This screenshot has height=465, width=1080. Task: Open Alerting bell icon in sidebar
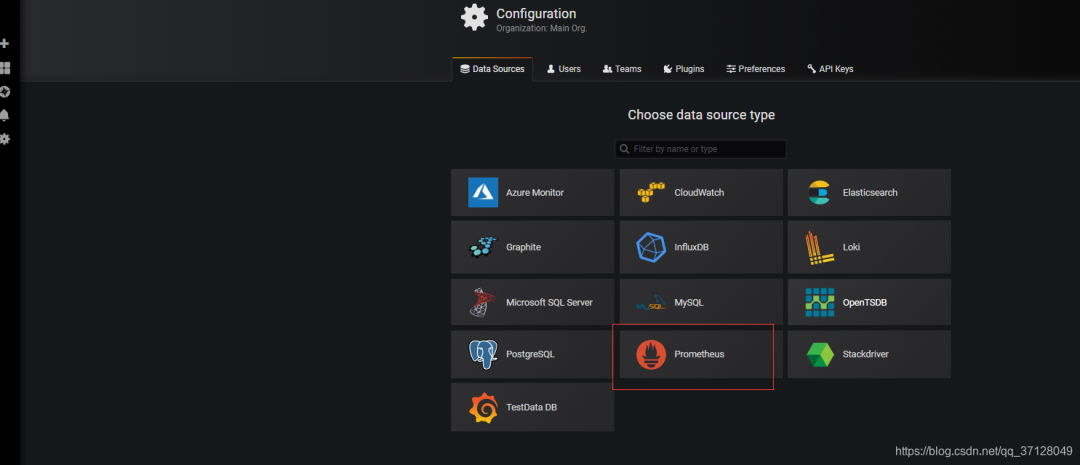(x=5, y=115)
